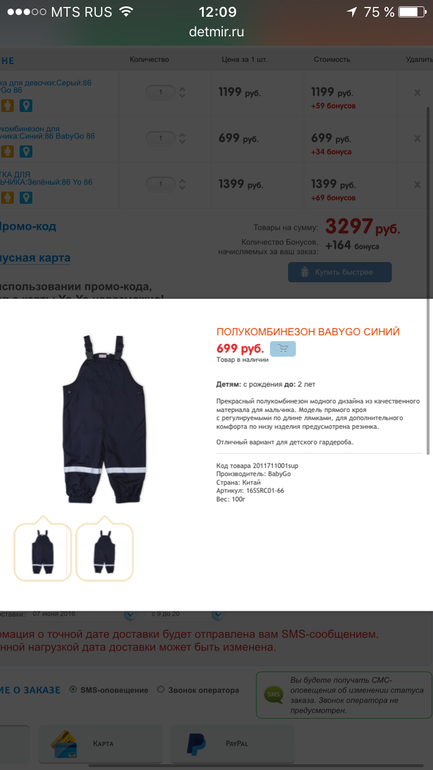This screenshot has height=770, width=433.
Task: Open the Промо-код link
Action: point(28,226)
